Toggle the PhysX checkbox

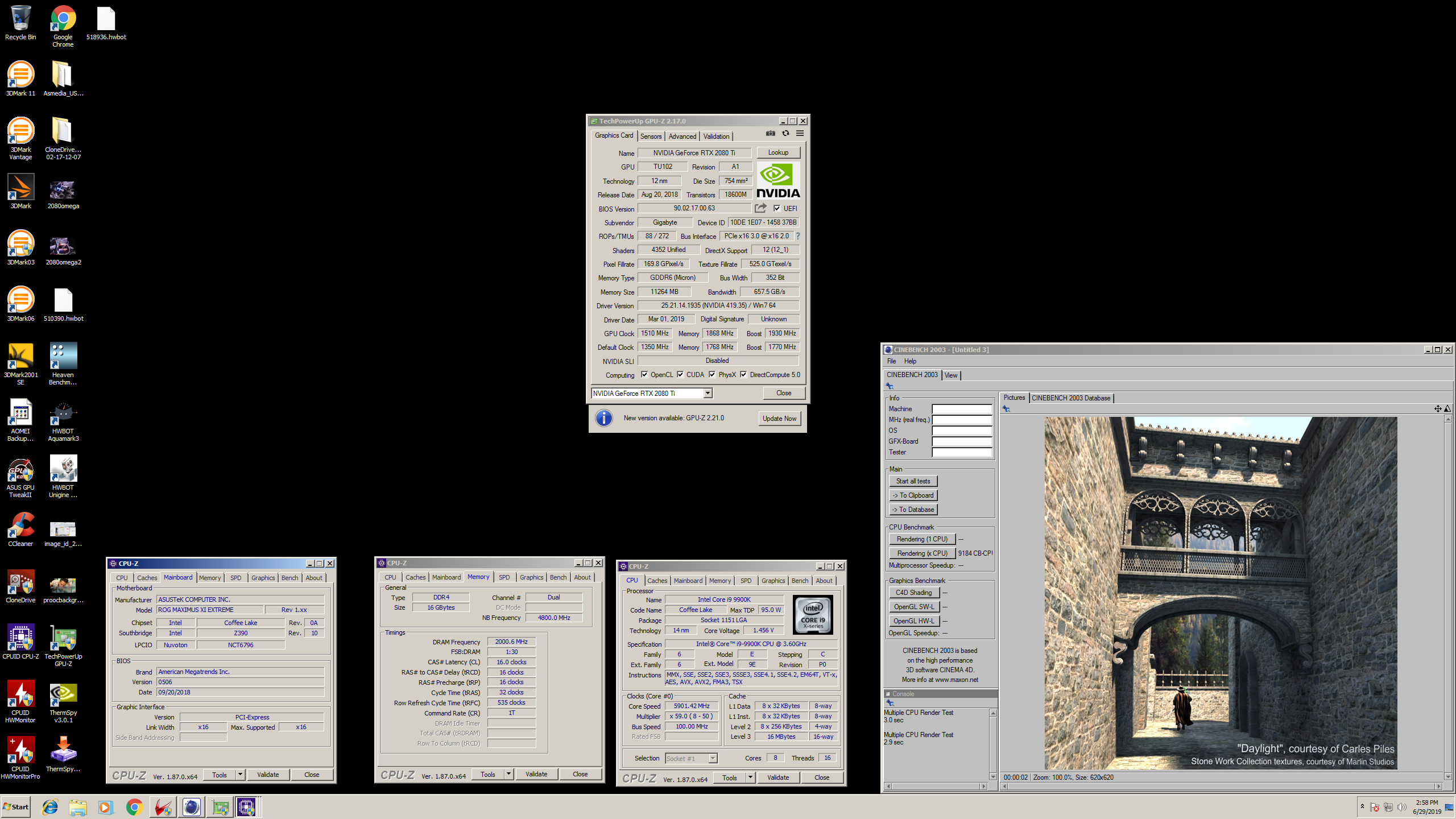pyautogui.click(x=712, y=375)
